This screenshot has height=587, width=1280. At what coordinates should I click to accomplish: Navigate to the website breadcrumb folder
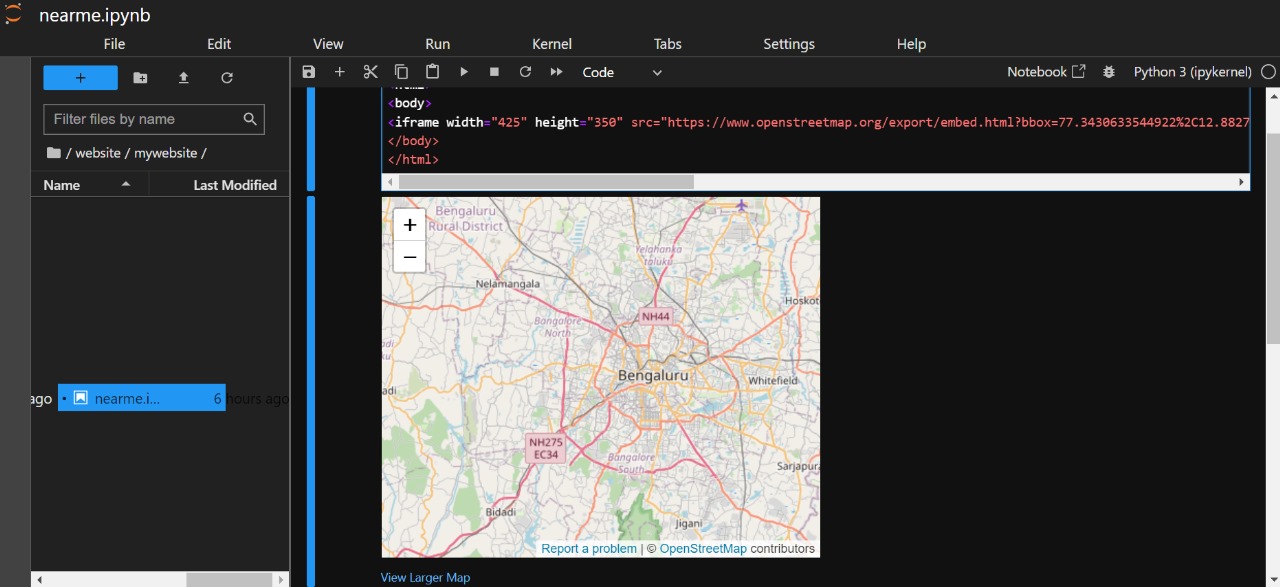coord(98,153)
